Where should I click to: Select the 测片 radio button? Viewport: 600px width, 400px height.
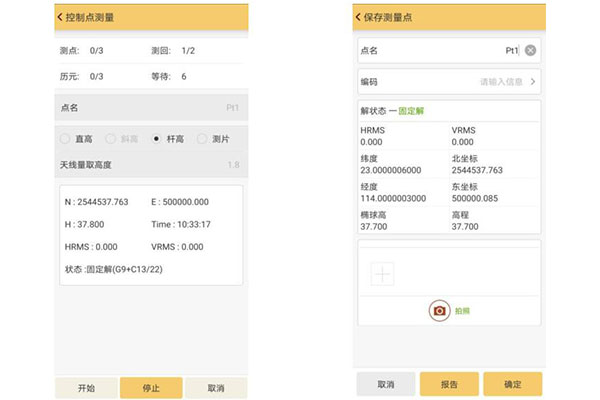point(203,139)
